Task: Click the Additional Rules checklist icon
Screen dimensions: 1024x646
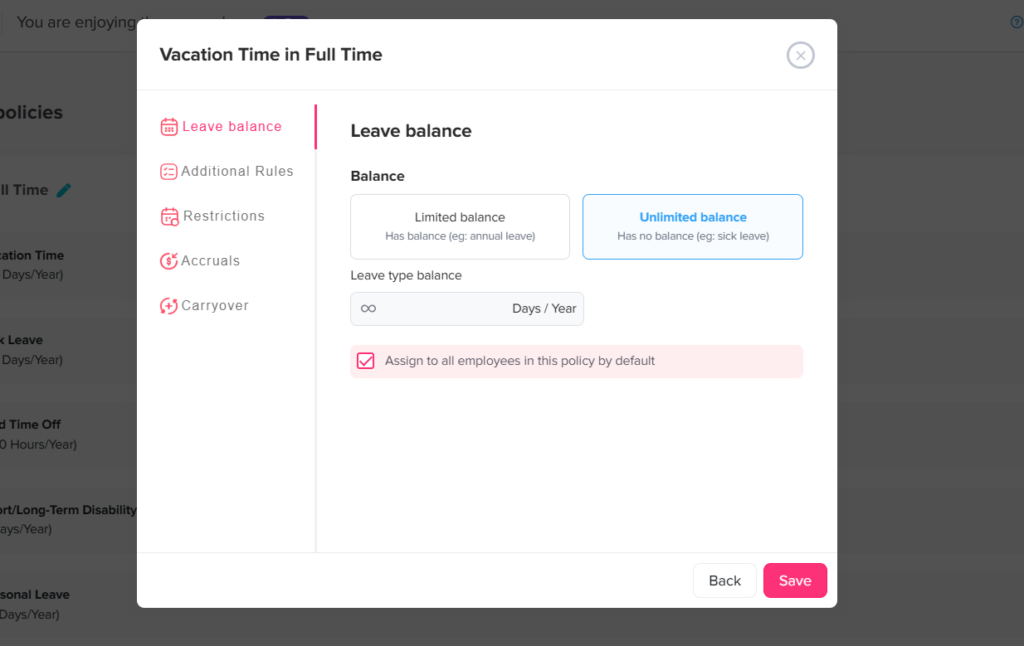Action: (169, 172)
